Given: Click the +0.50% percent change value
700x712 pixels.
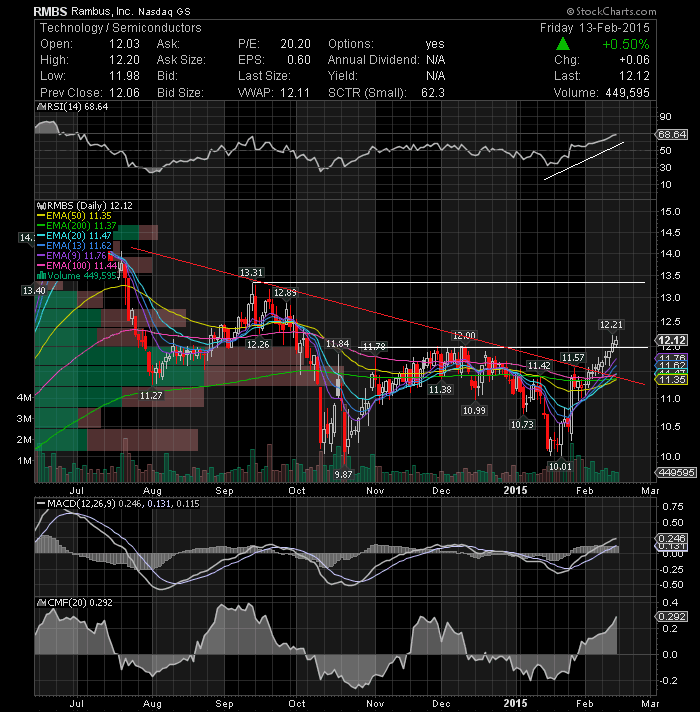Looking at the screenshot, I should click(626, 44).
